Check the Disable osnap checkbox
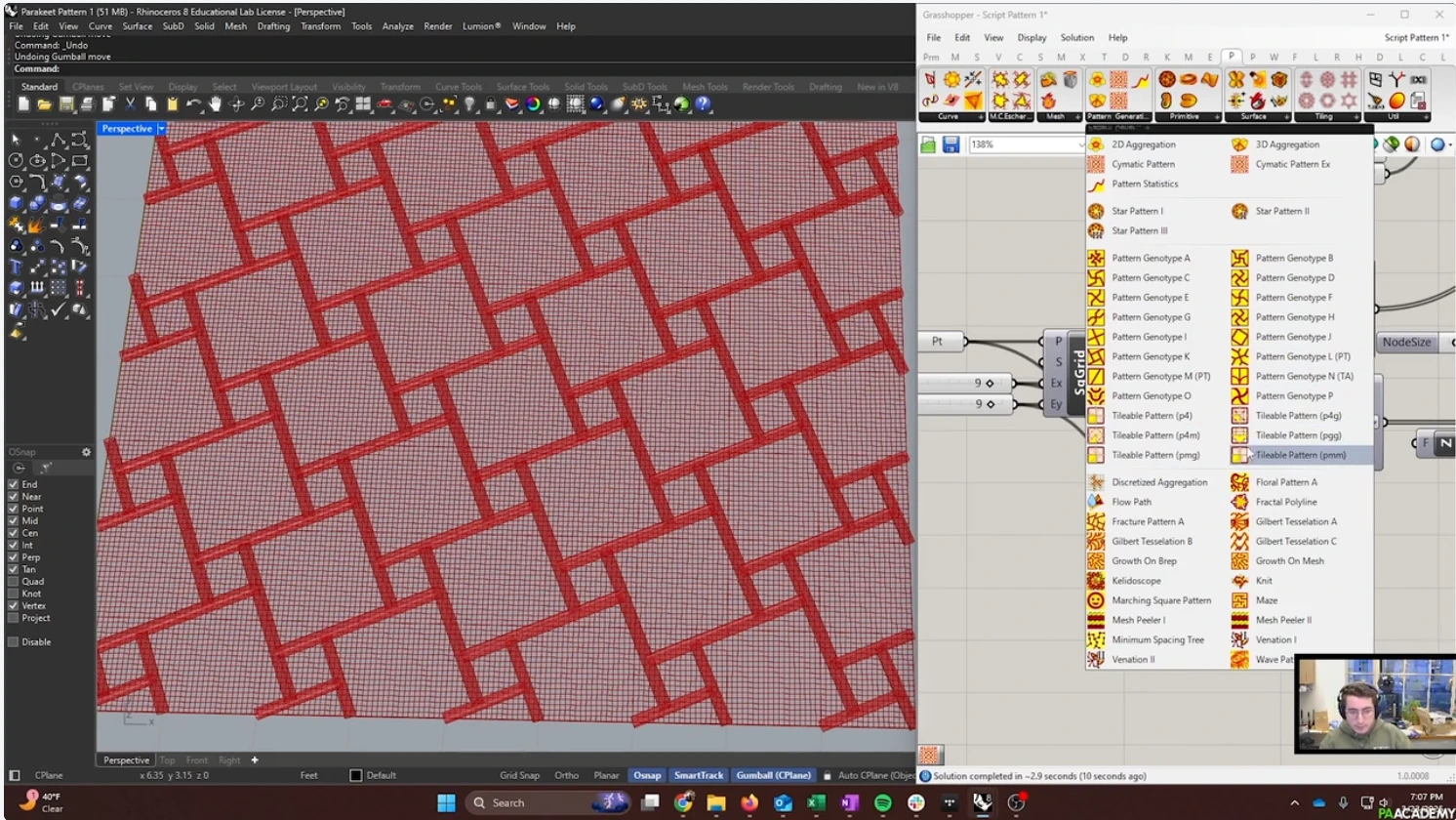This screenshot has width=1456, height=820. (13, 642)
